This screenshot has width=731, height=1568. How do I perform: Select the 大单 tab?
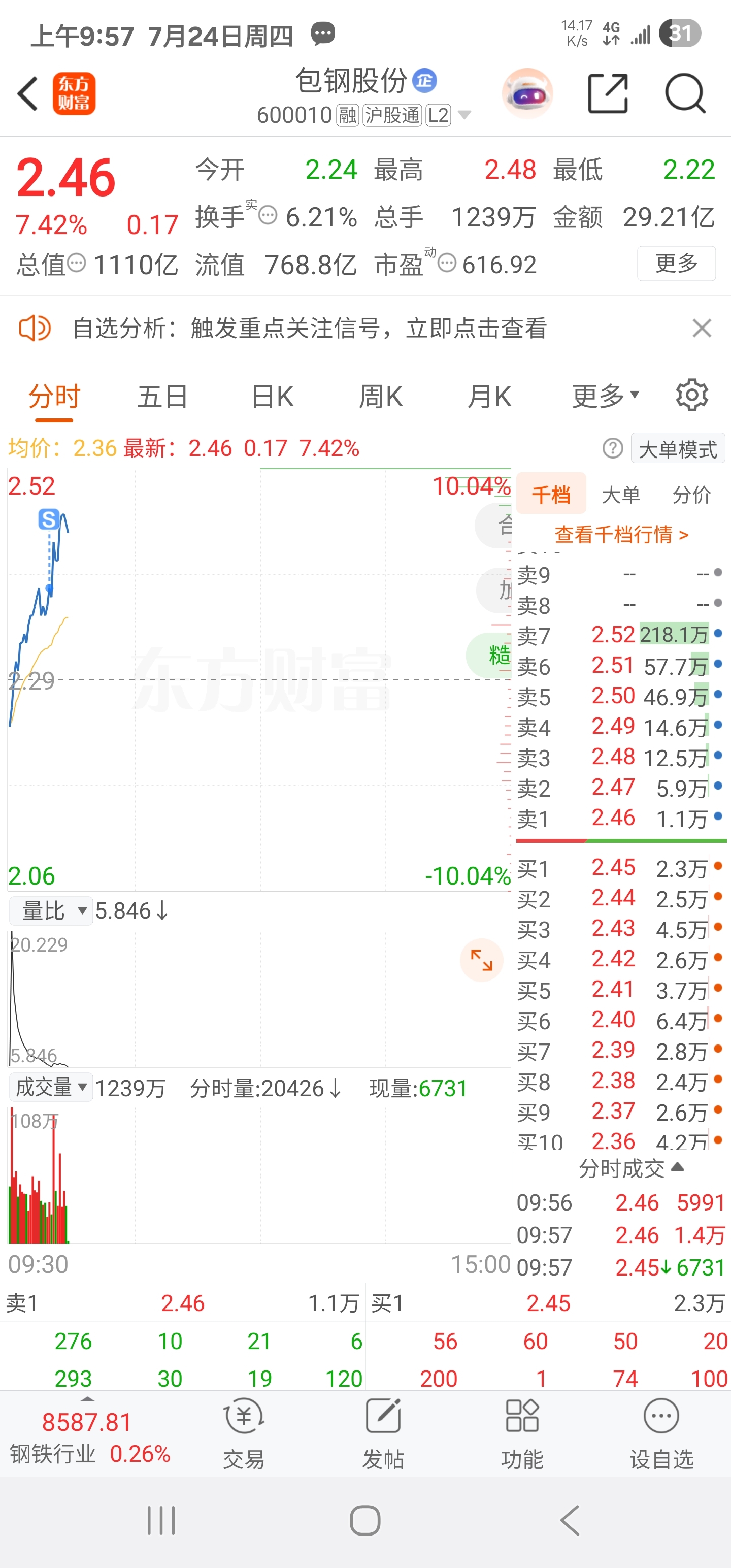pyautogui.click(x=621, y=494)
